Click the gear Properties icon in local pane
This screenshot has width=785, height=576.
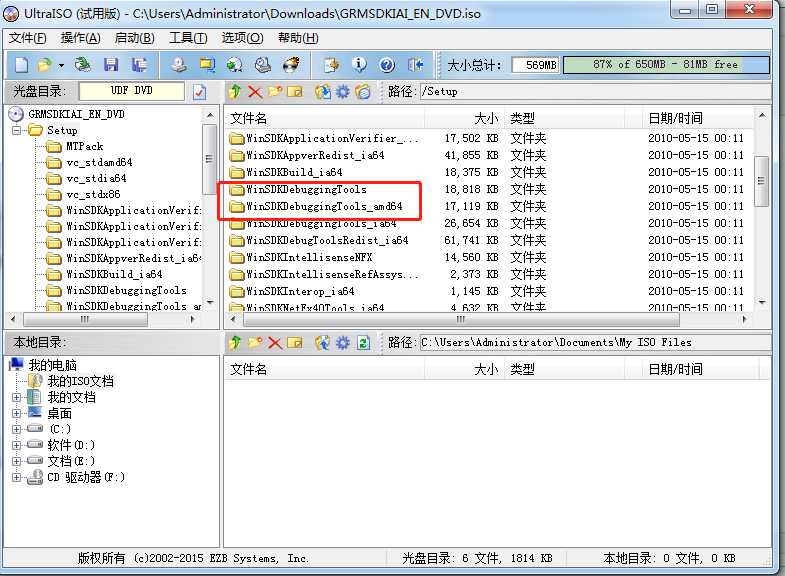point(342,342)
